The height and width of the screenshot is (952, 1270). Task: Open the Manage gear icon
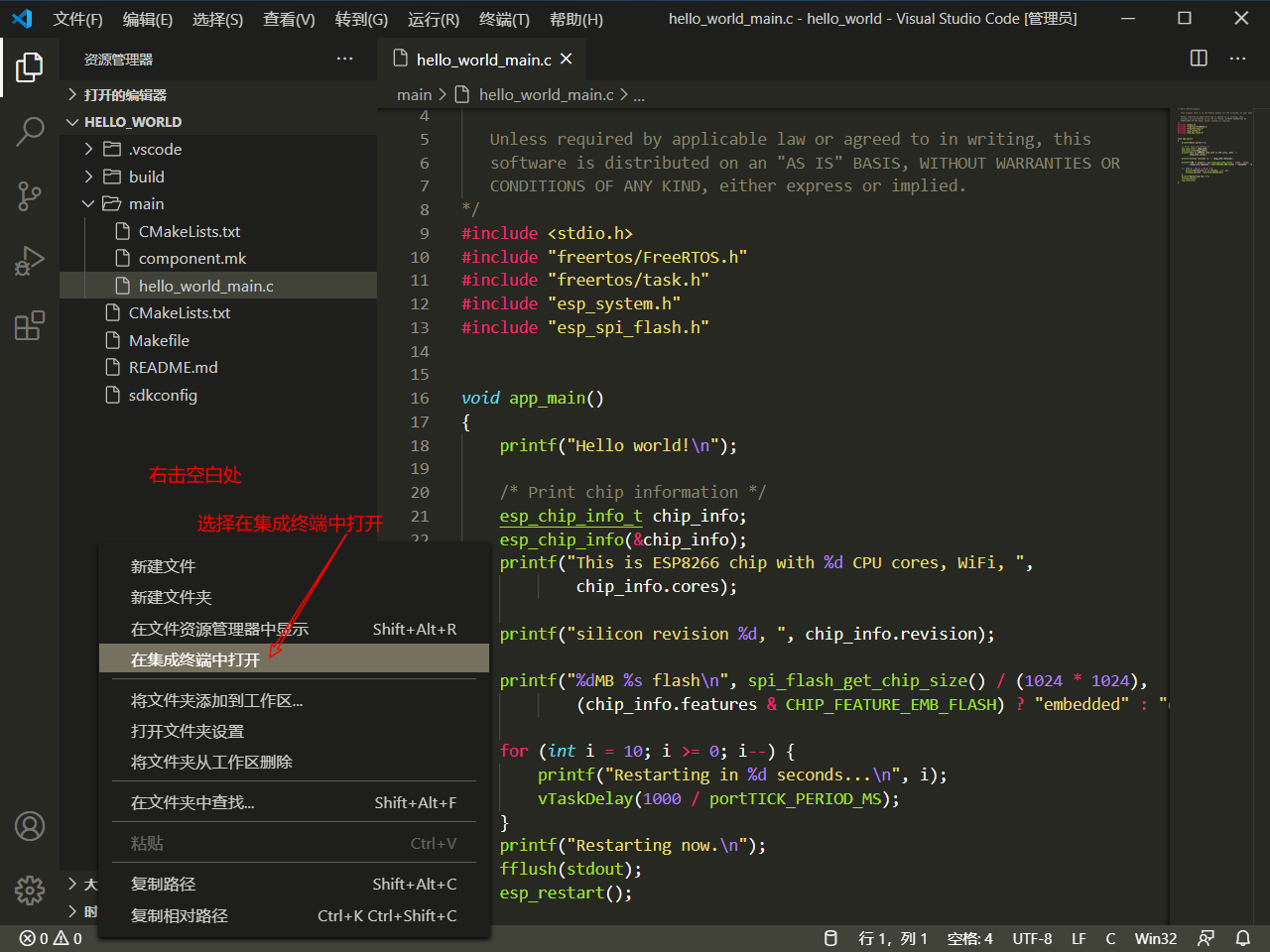[30, 890]
